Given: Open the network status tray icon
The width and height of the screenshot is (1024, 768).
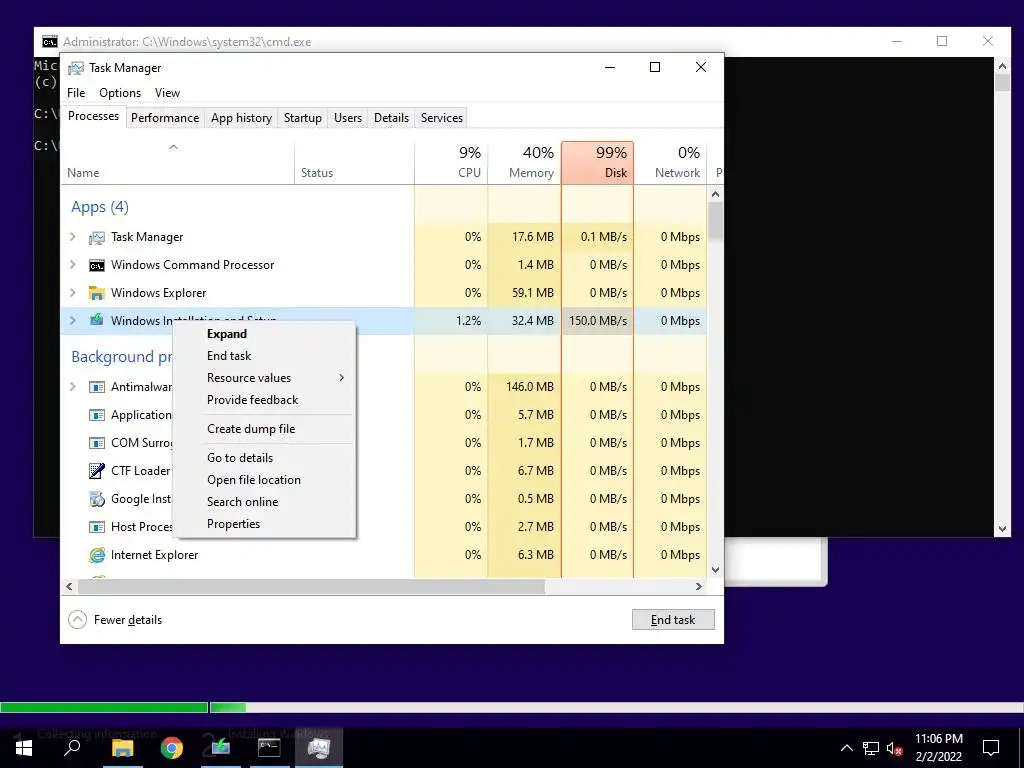Looking at the screenshot, I should [871, 748].
